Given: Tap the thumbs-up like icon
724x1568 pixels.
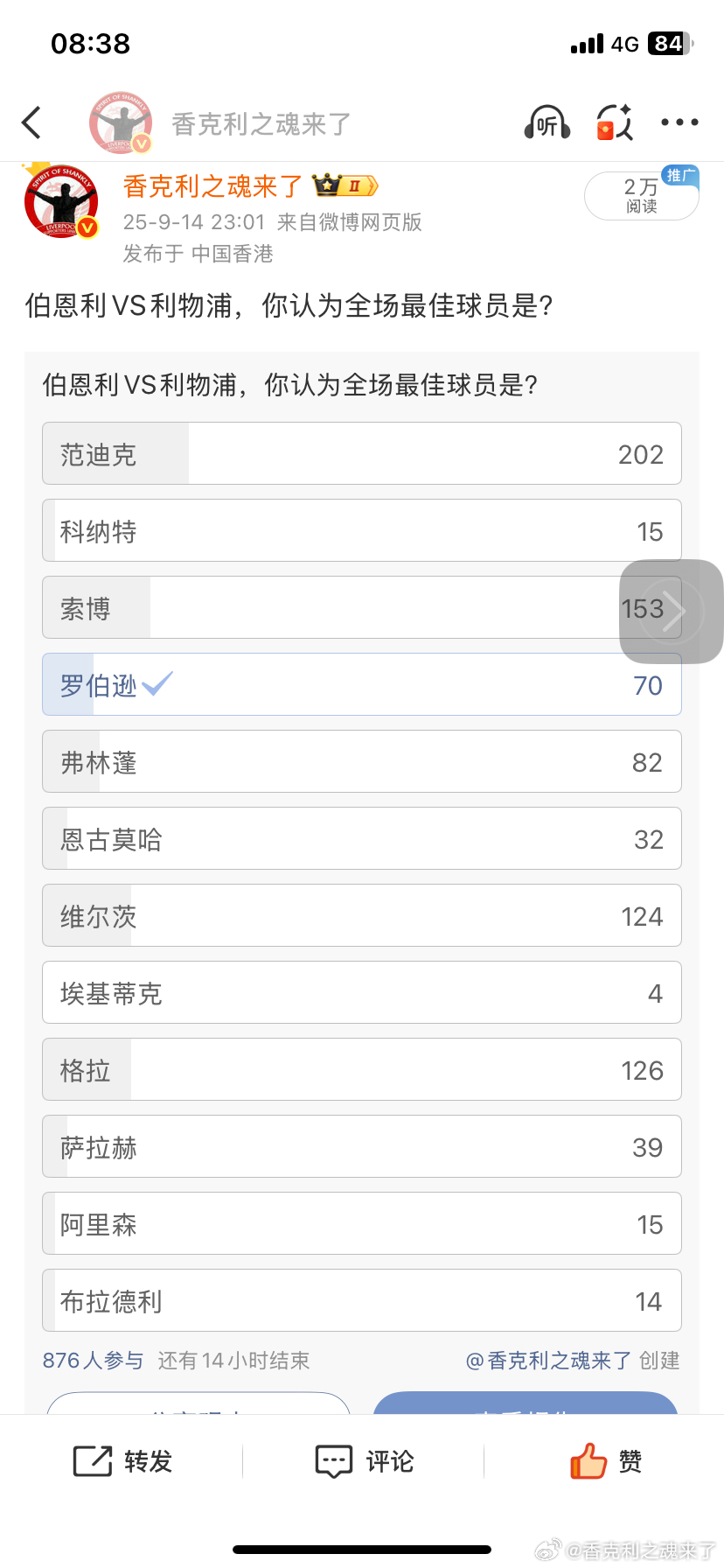Looking at the screenshot, I should click(588, 1460).
